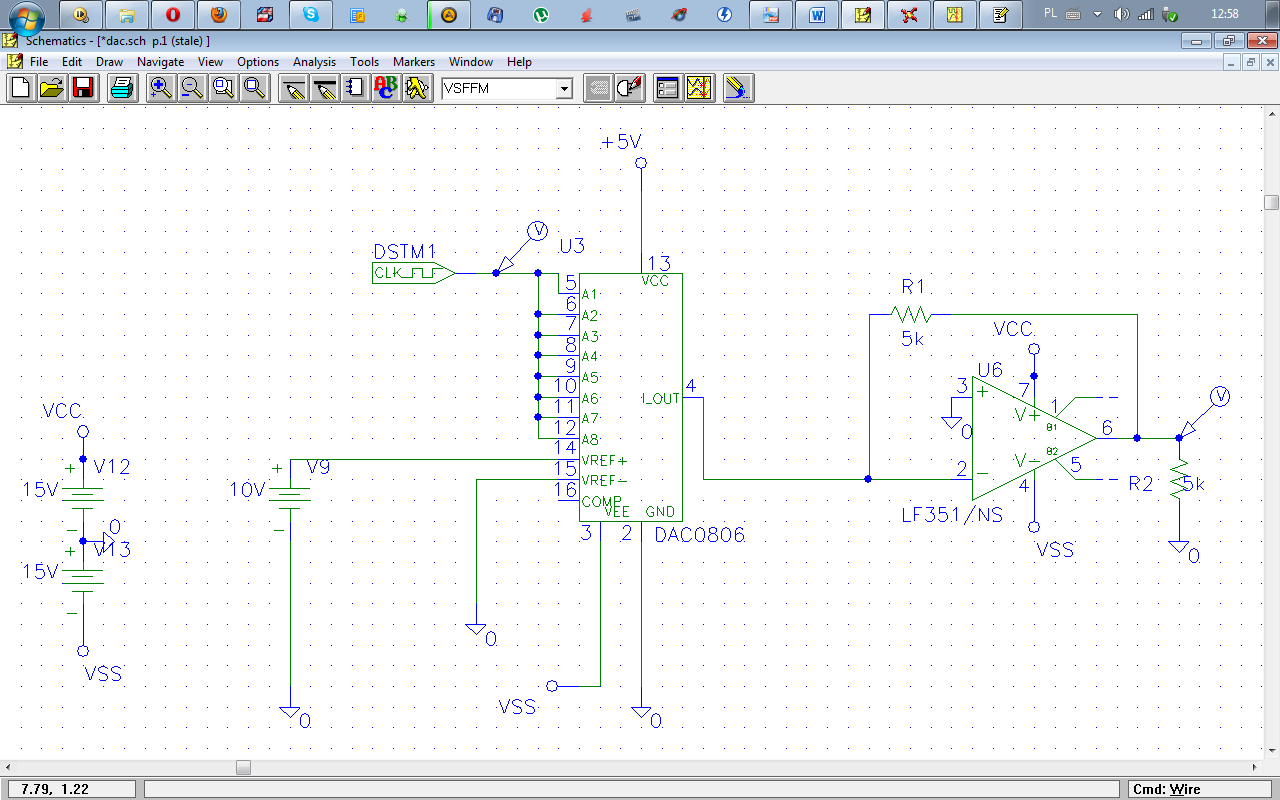This screenshot has width=1280, height=800.
Task: Print the schematic using the printer icon
Action: [x=122, y=88]
